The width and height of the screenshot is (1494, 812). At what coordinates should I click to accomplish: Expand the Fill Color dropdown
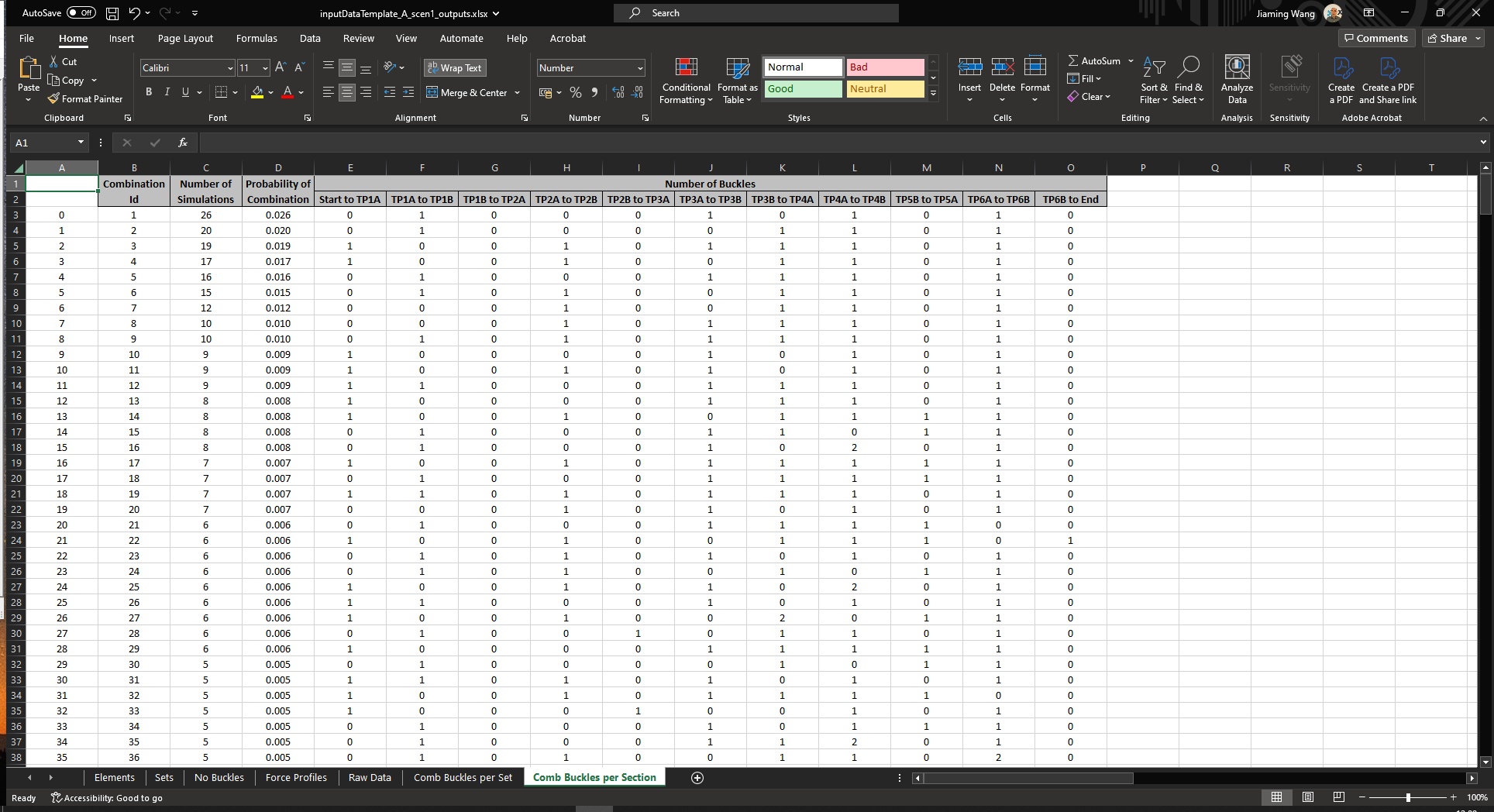(270, 92)
